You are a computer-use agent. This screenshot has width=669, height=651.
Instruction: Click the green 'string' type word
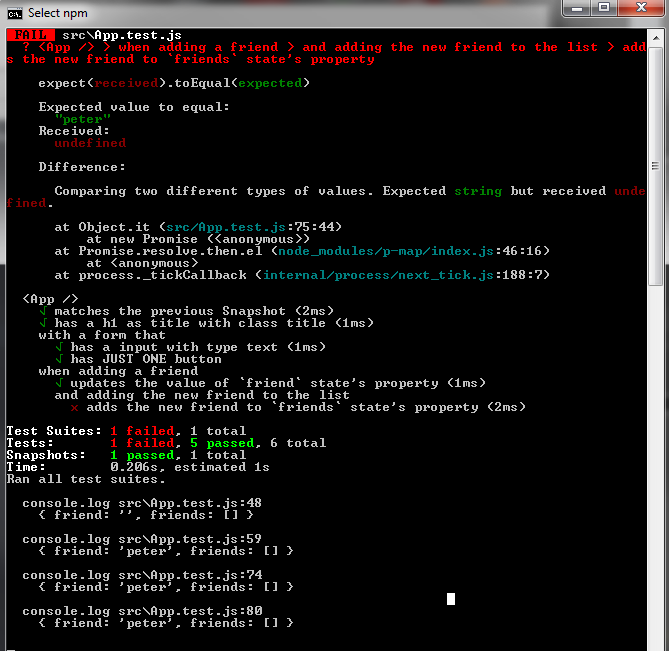[478, 191]
